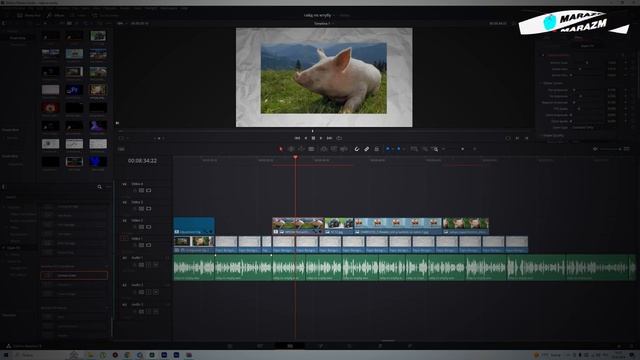This screenshot has width=640, height=360.
Task: Select the first green audio clip
Action: [194, 267]
